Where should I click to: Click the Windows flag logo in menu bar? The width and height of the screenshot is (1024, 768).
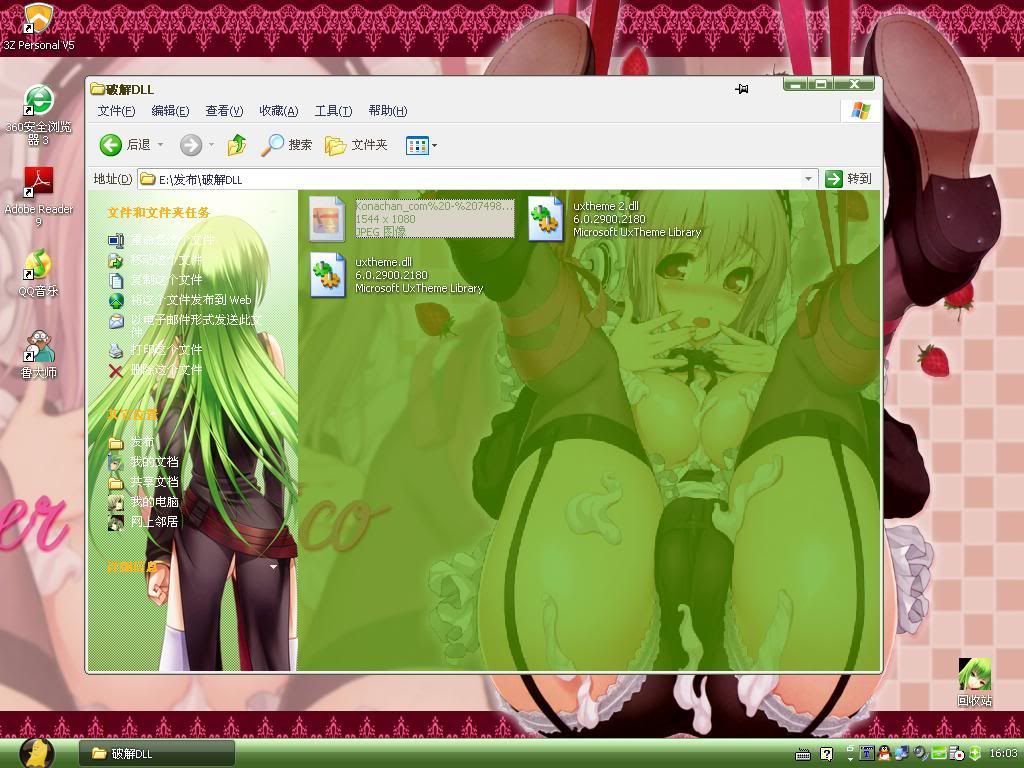tap(861, 110)
